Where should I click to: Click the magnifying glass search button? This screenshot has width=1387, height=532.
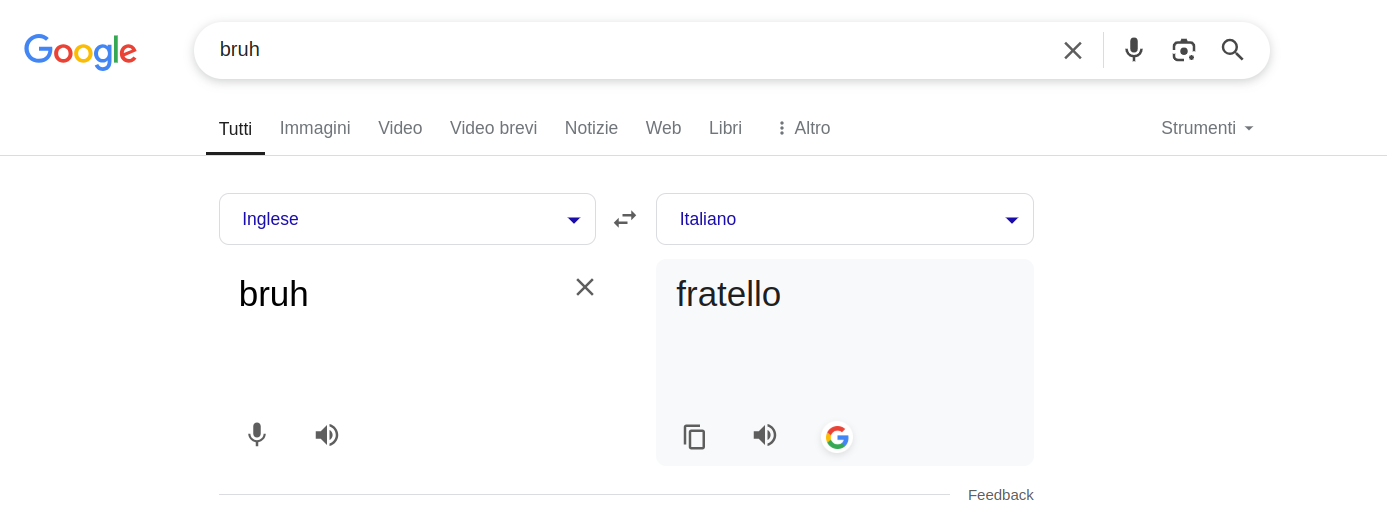pyautogui.click(x=1233, y=50)
